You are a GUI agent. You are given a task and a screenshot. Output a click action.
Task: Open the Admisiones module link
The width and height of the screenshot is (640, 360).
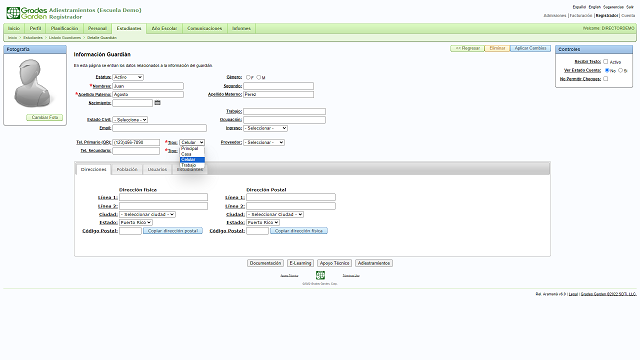(x=555, y=16)
